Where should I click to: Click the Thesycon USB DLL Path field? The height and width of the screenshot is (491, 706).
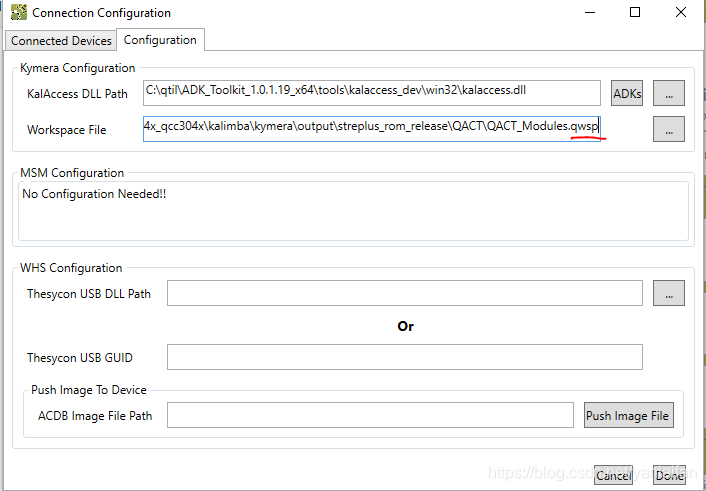[404, 293]
